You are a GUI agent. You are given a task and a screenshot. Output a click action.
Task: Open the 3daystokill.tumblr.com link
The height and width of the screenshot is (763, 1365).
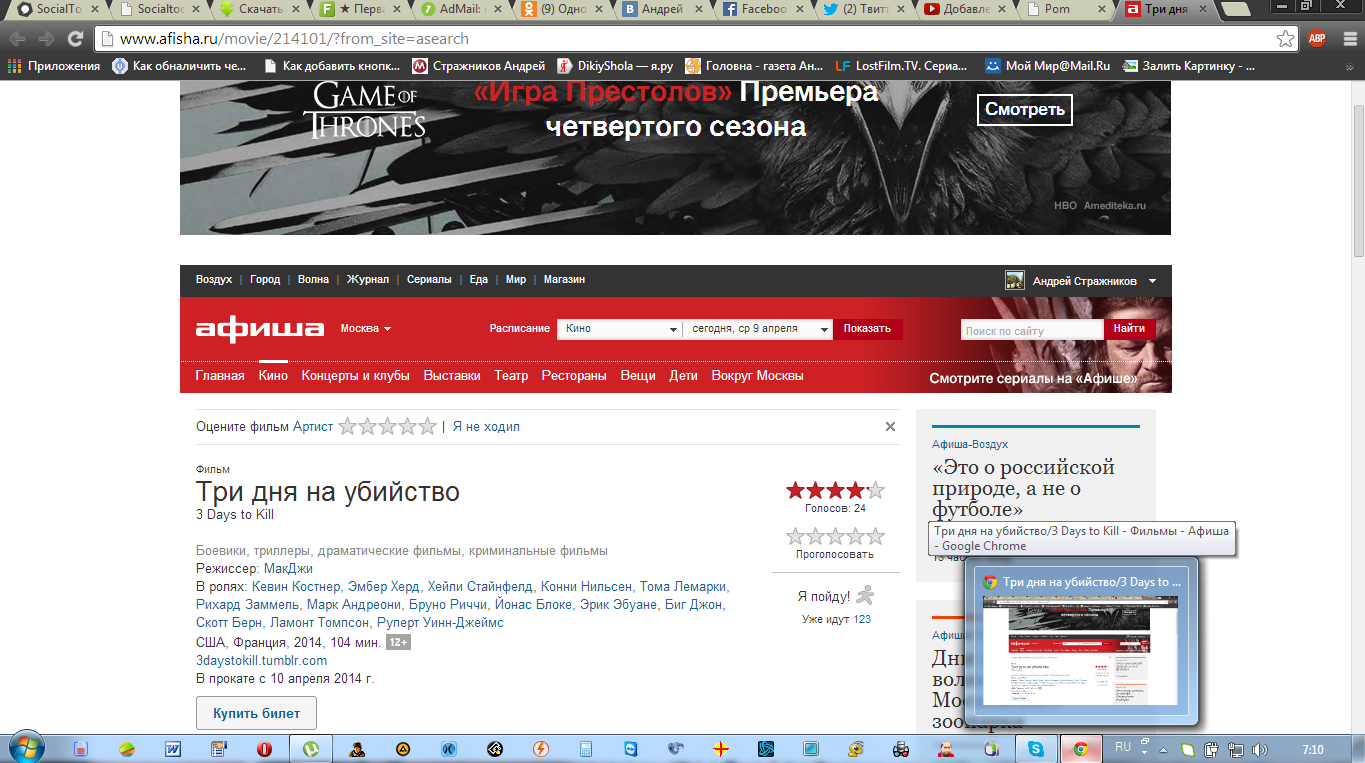click(x=261, y=661)
